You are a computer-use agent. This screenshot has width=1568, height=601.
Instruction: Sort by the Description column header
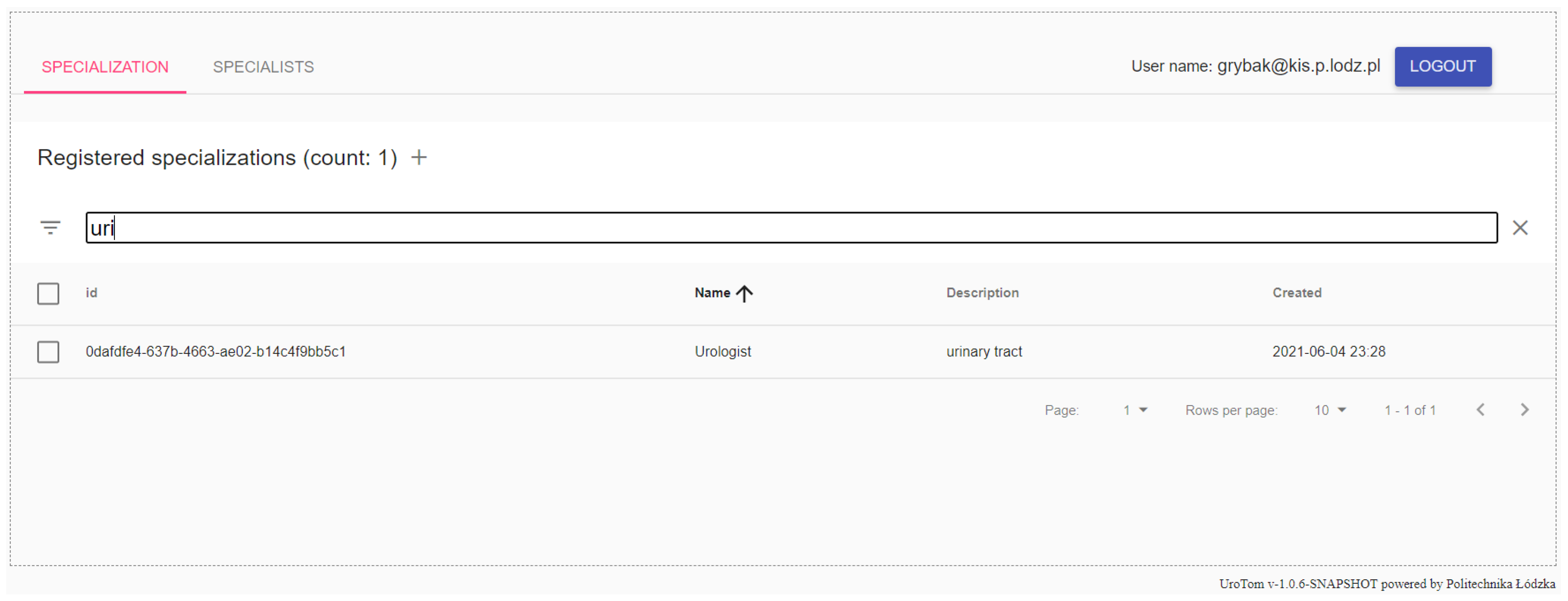pos(982,293)
